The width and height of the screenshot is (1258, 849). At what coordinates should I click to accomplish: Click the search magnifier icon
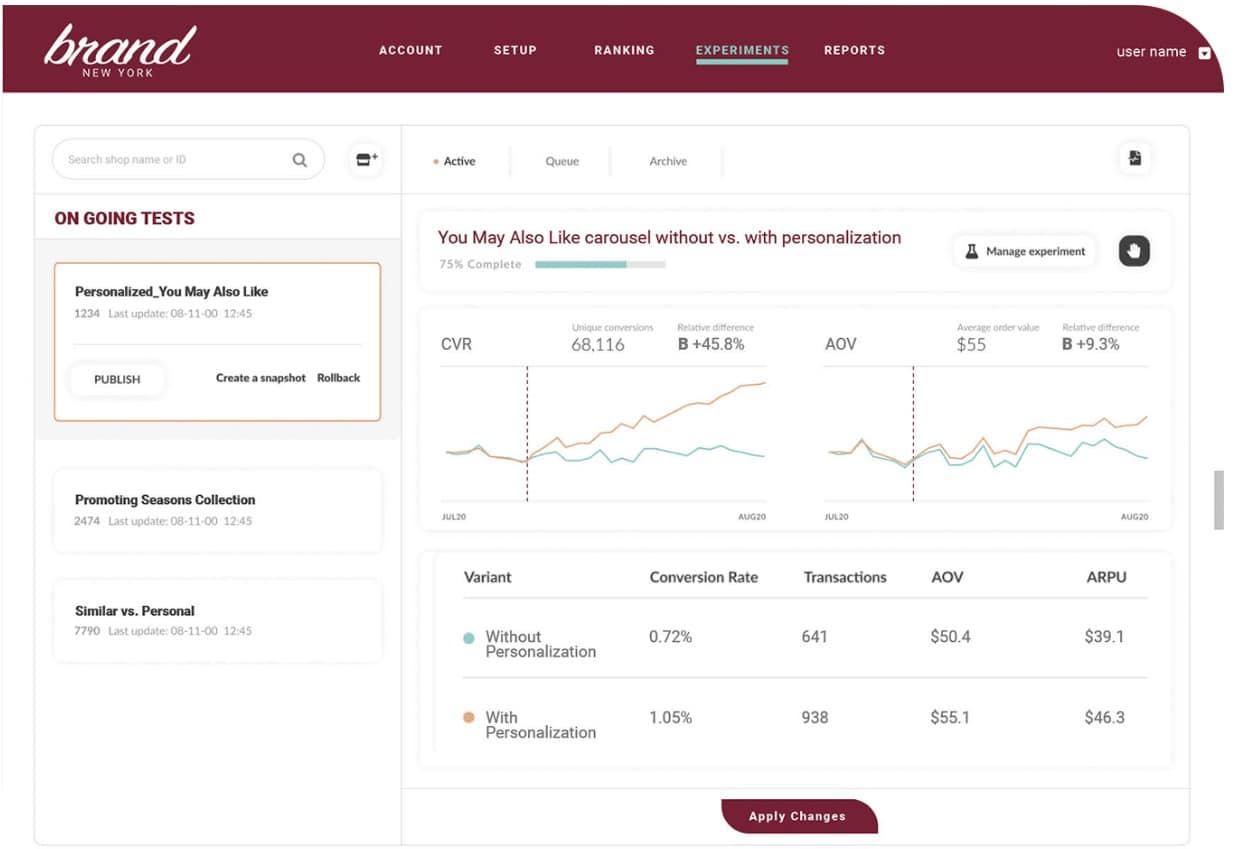[x=299, y=159]
